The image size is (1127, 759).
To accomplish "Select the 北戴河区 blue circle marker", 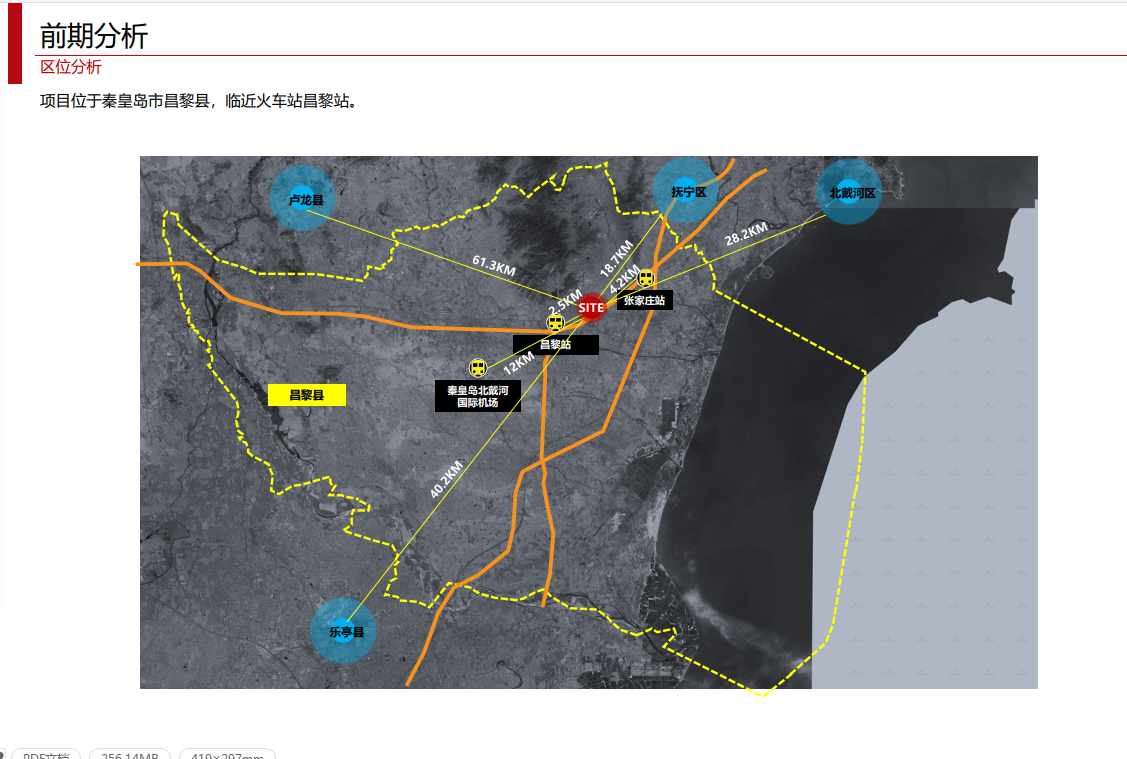I will point(850,192).
